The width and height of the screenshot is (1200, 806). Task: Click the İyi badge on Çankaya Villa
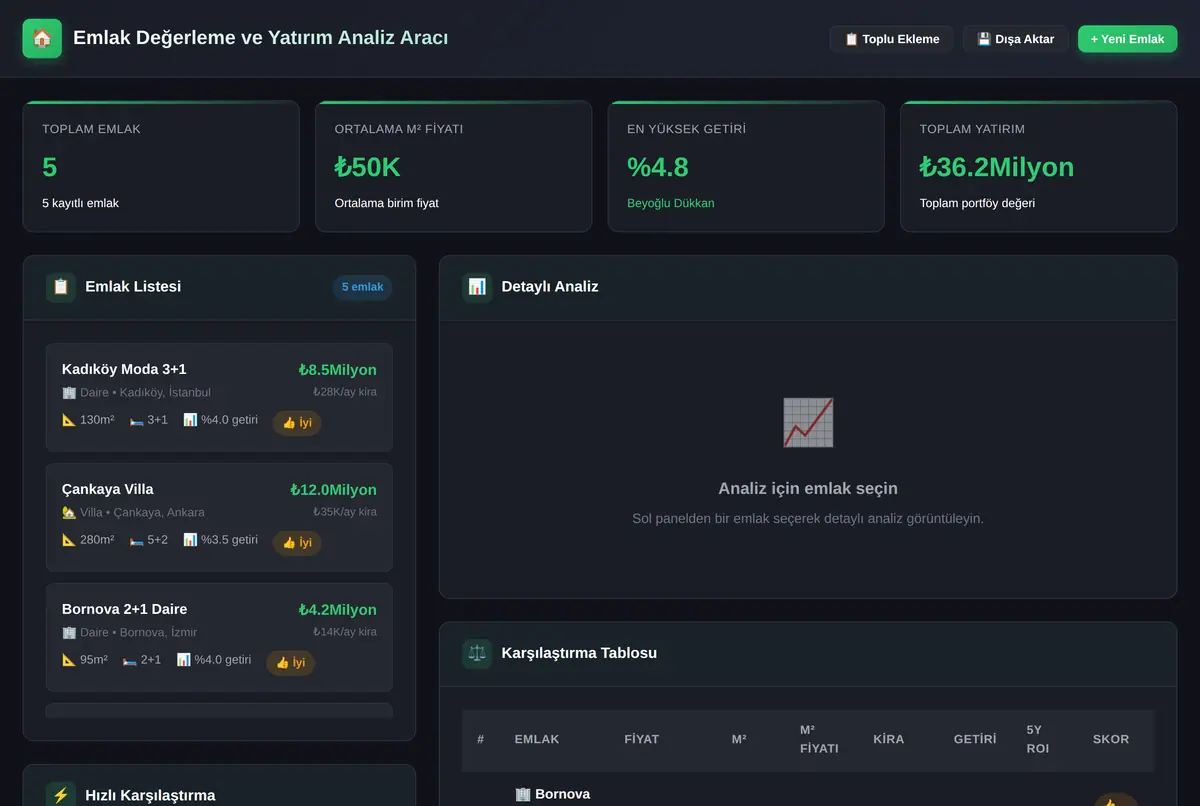coord(297,543)
